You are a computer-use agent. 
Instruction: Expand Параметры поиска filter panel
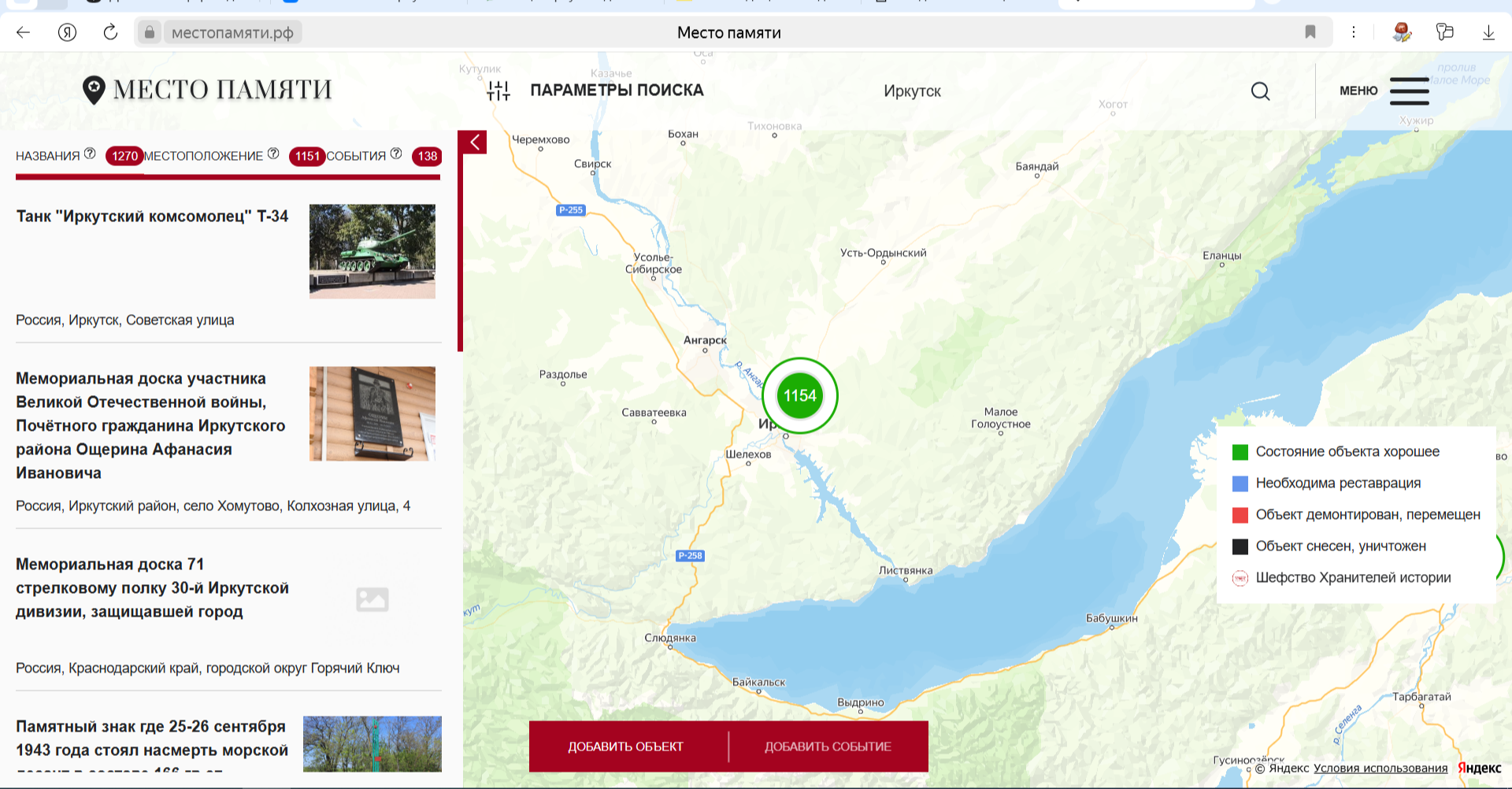pos(616,91)
